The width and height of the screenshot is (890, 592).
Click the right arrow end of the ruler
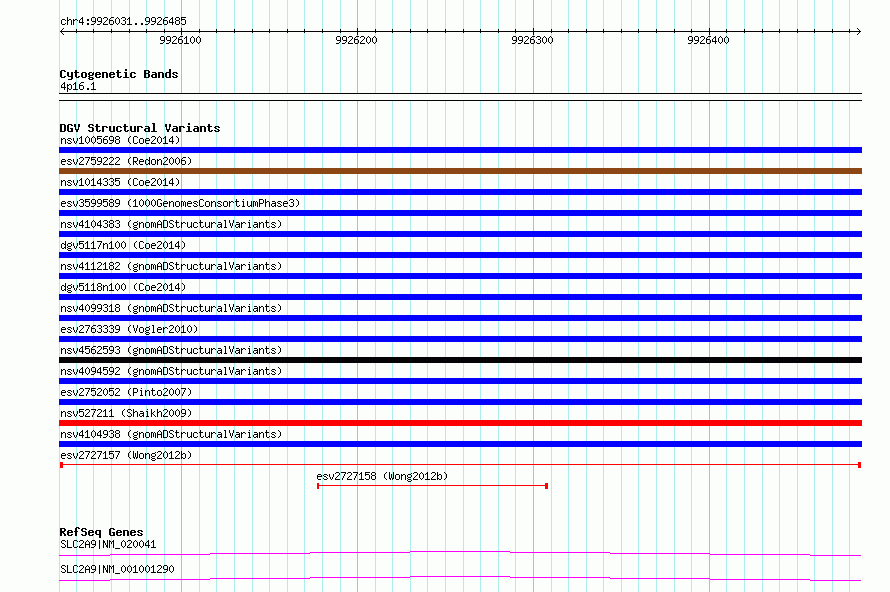click(858, 31)
